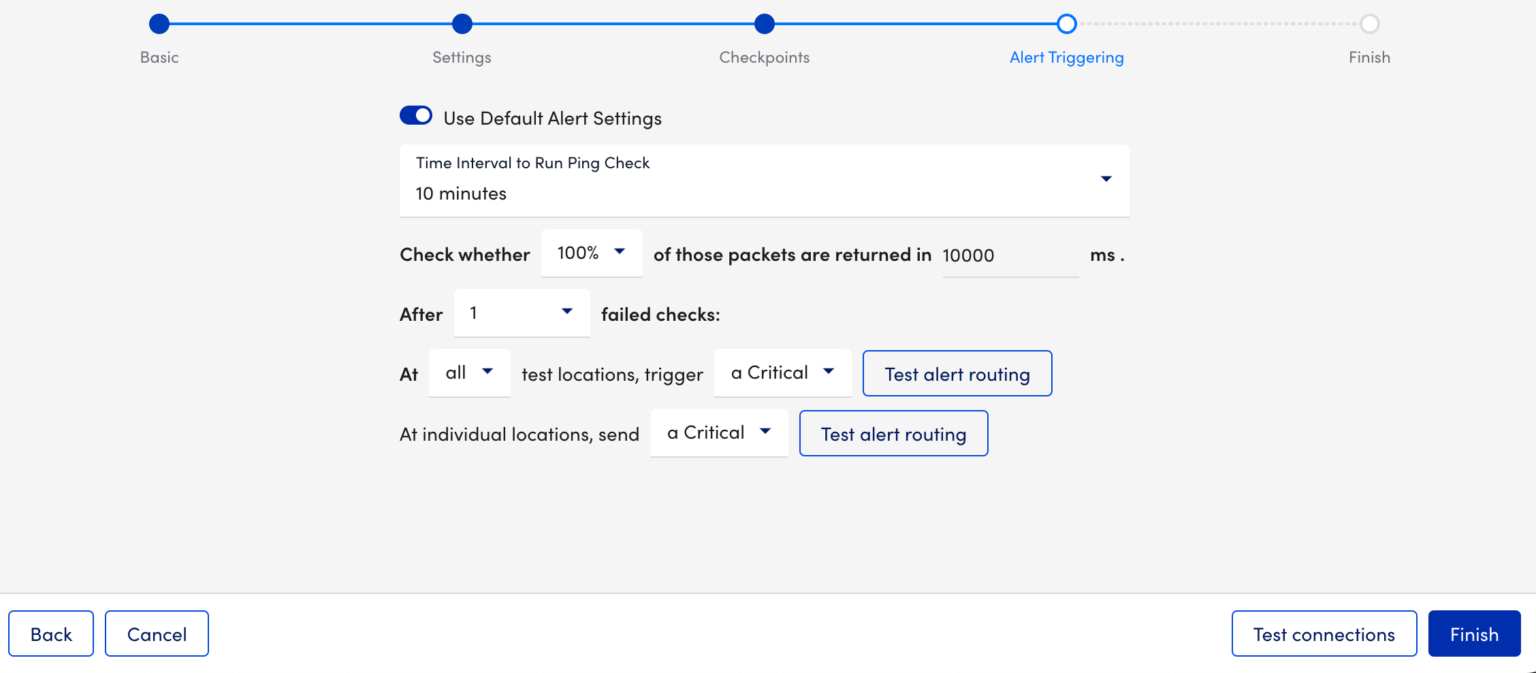Click the Settings step circle
Screen dimensions: 1536x673
click(462, 24)
